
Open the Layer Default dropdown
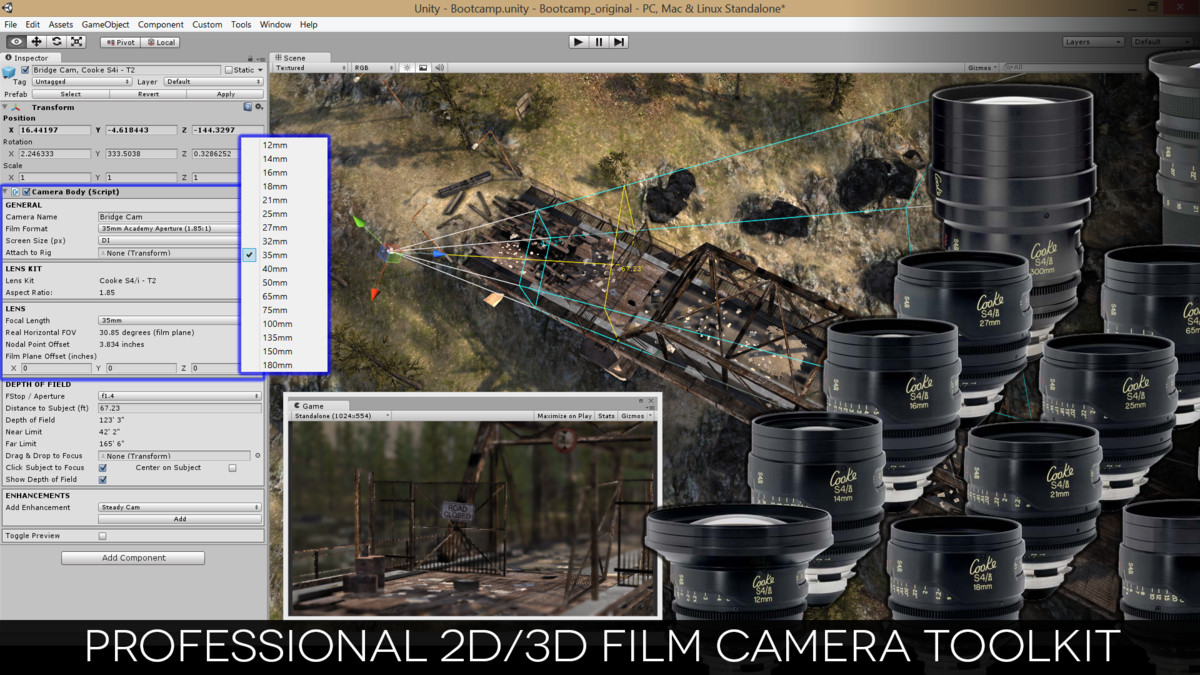213,82
